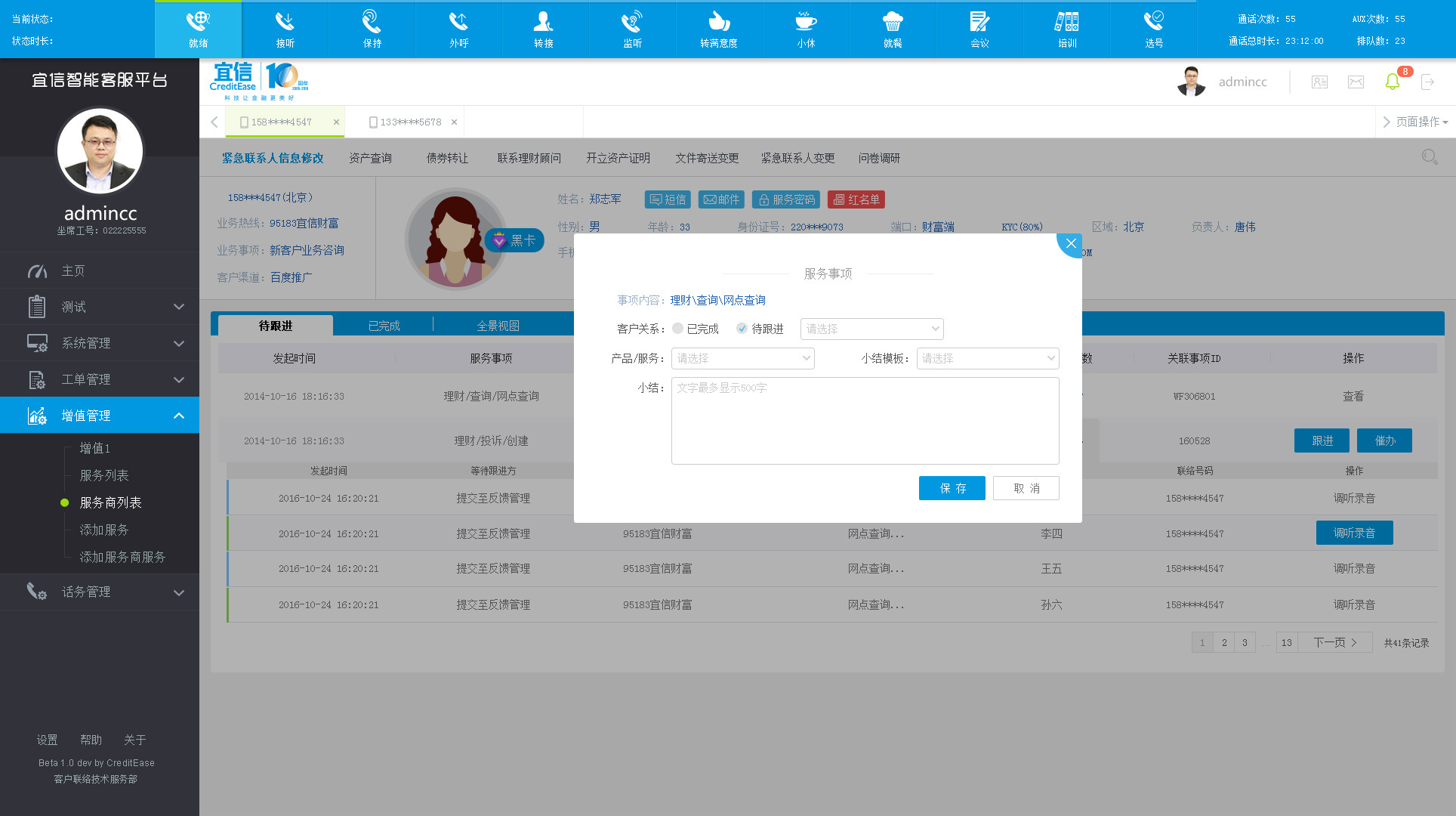Click into the 小结 summary text area
Image resolution: width=1456 pixels, height=816 pixels.
click(865, 420)
